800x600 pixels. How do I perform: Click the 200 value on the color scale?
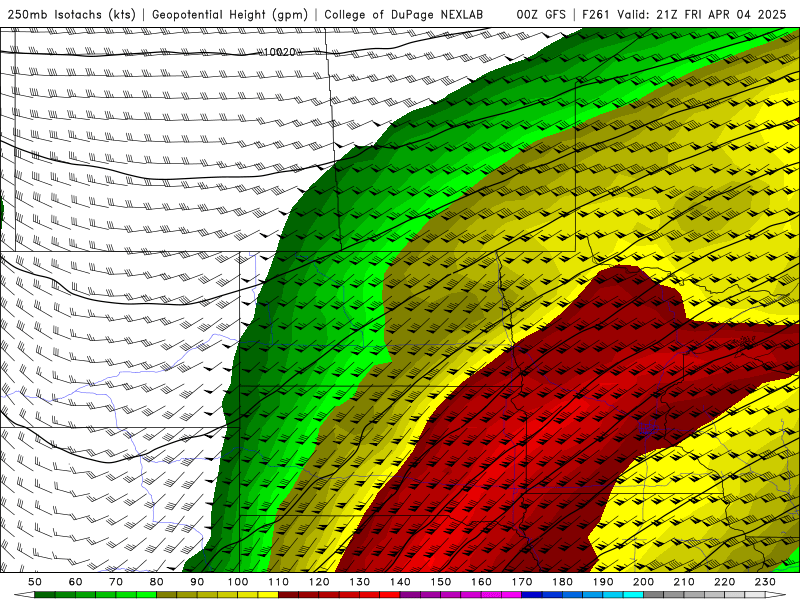pyautogui.click(x=643, y=582)
